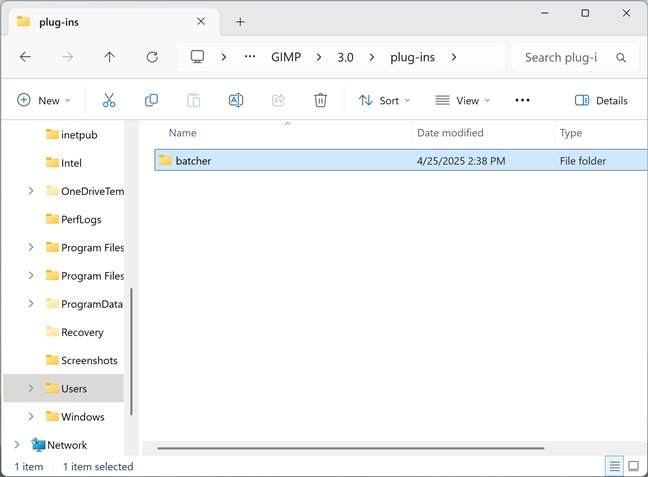Switch to large thumbnails view icon
The height and width of the screenshot is (477, 648).
(634, 466)
